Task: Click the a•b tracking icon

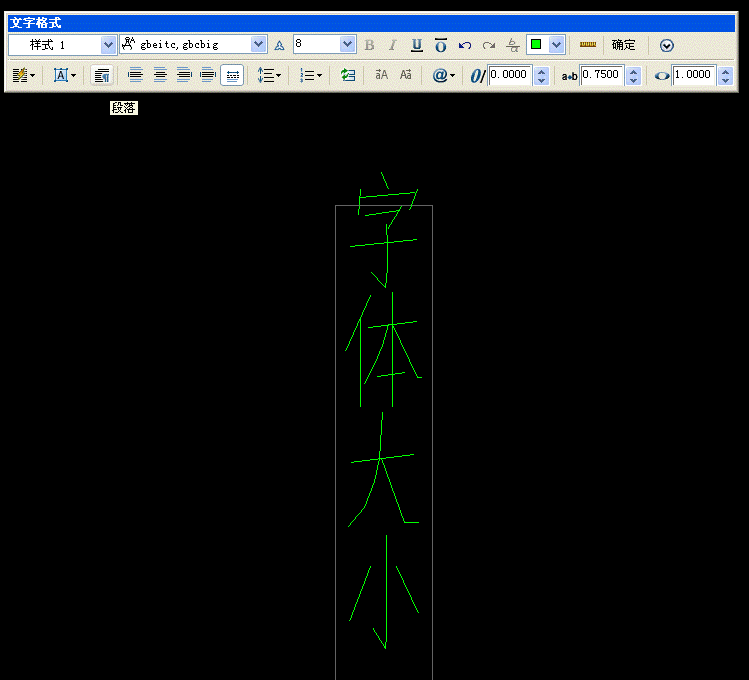Action: pos(569,76)
